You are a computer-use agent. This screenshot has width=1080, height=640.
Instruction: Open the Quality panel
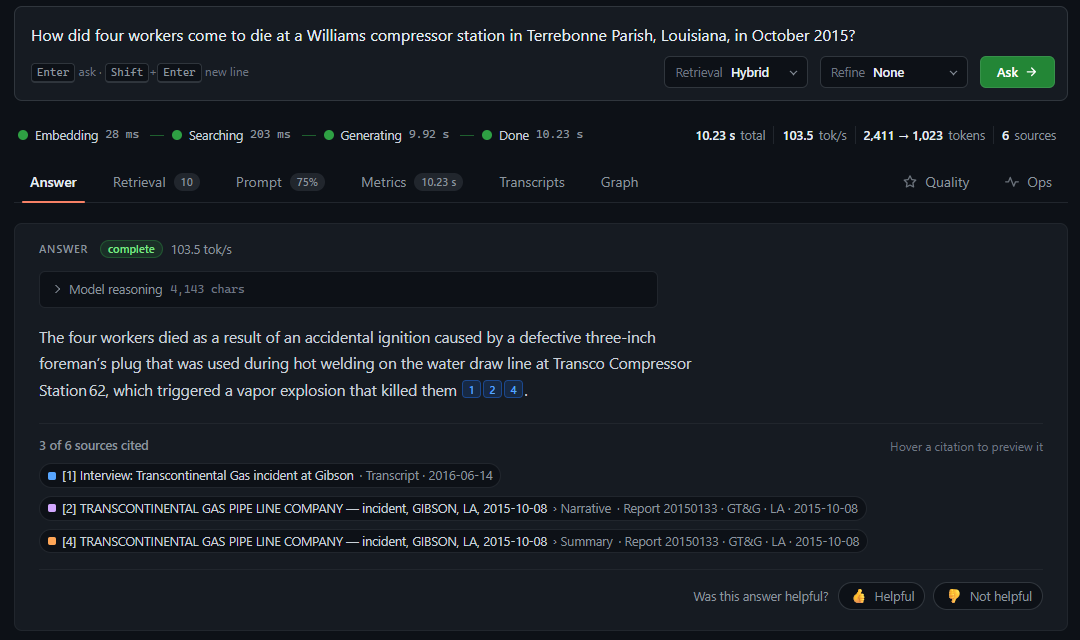[x=936, y=183]
